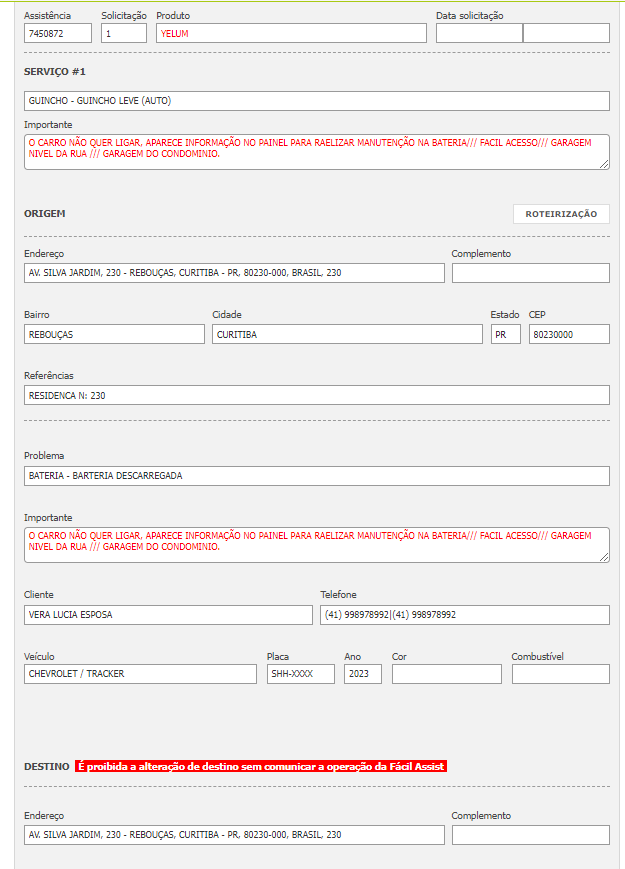
Task: Click the first Data solicitação field
Action: click(x=479, y=33)
